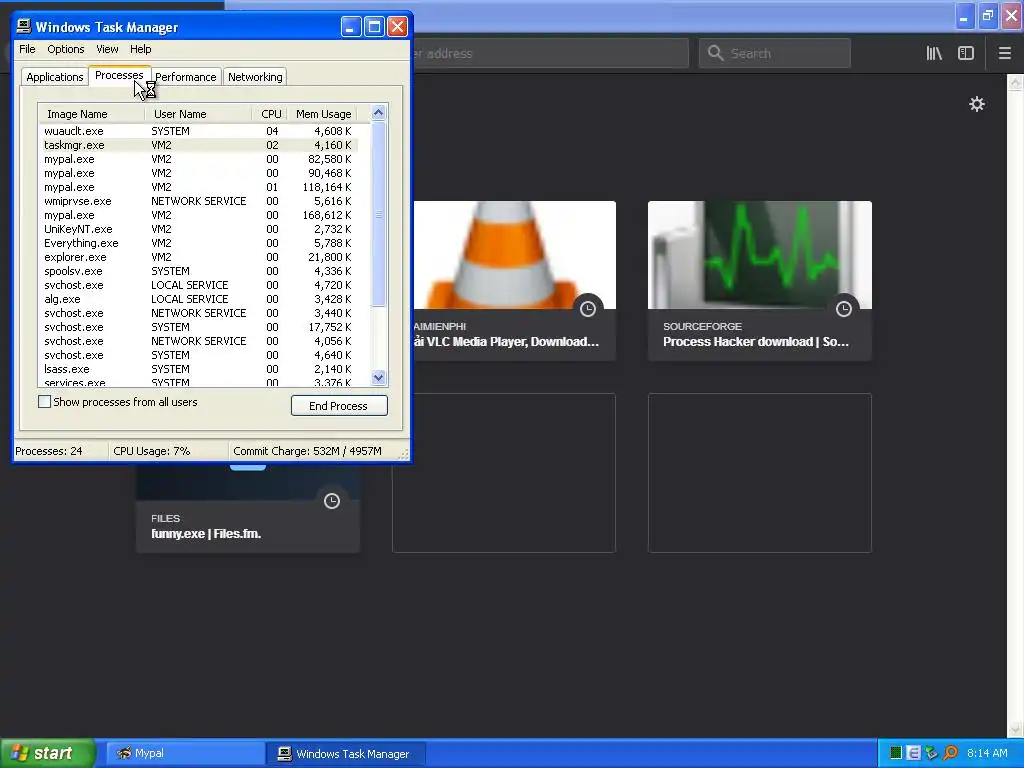Viewport: 1024px width, 768px height.
Task: Click the End Process button
Action: coord(339,406)
